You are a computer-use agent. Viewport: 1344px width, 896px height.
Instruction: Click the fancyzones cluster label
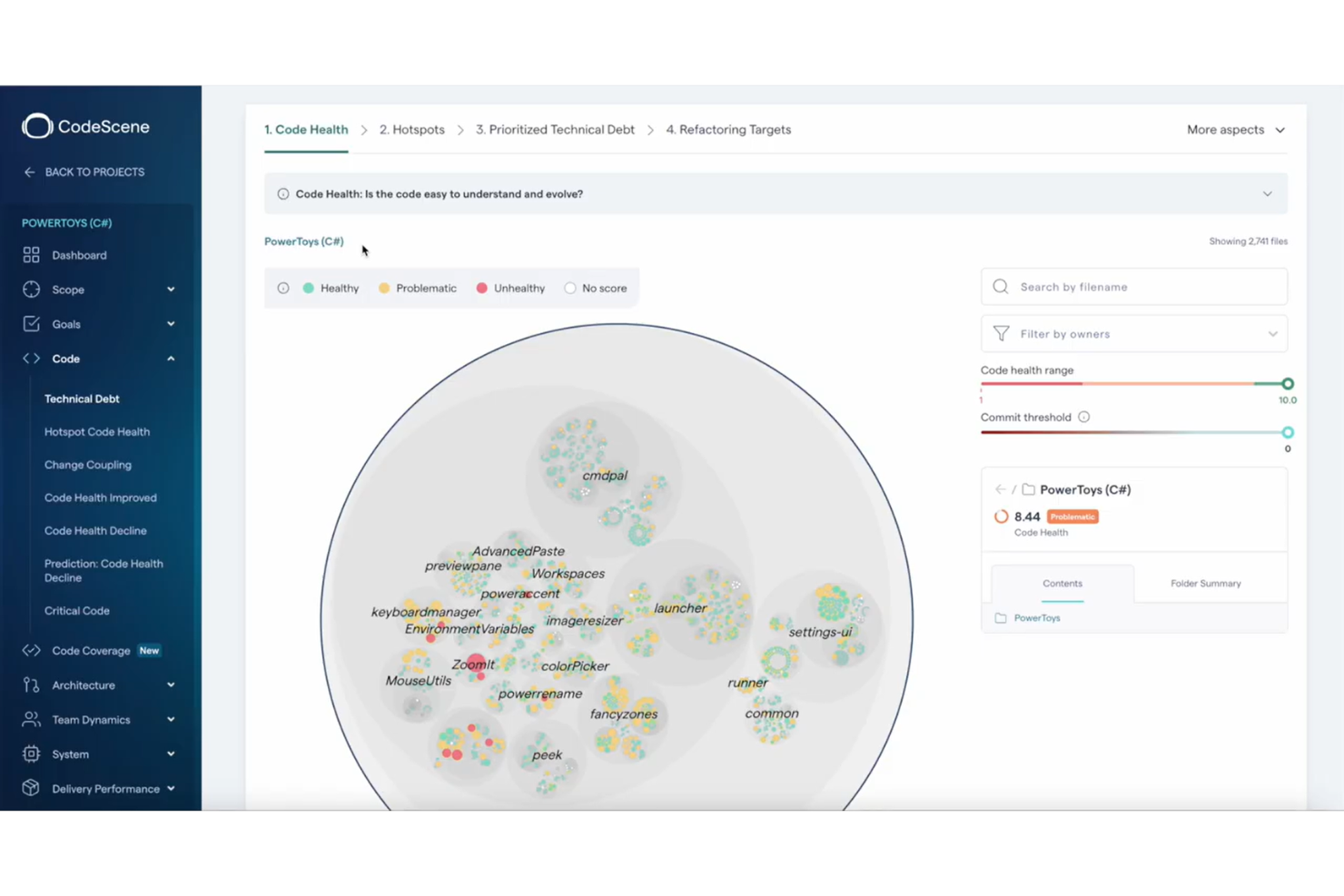(x=624, y=714)
